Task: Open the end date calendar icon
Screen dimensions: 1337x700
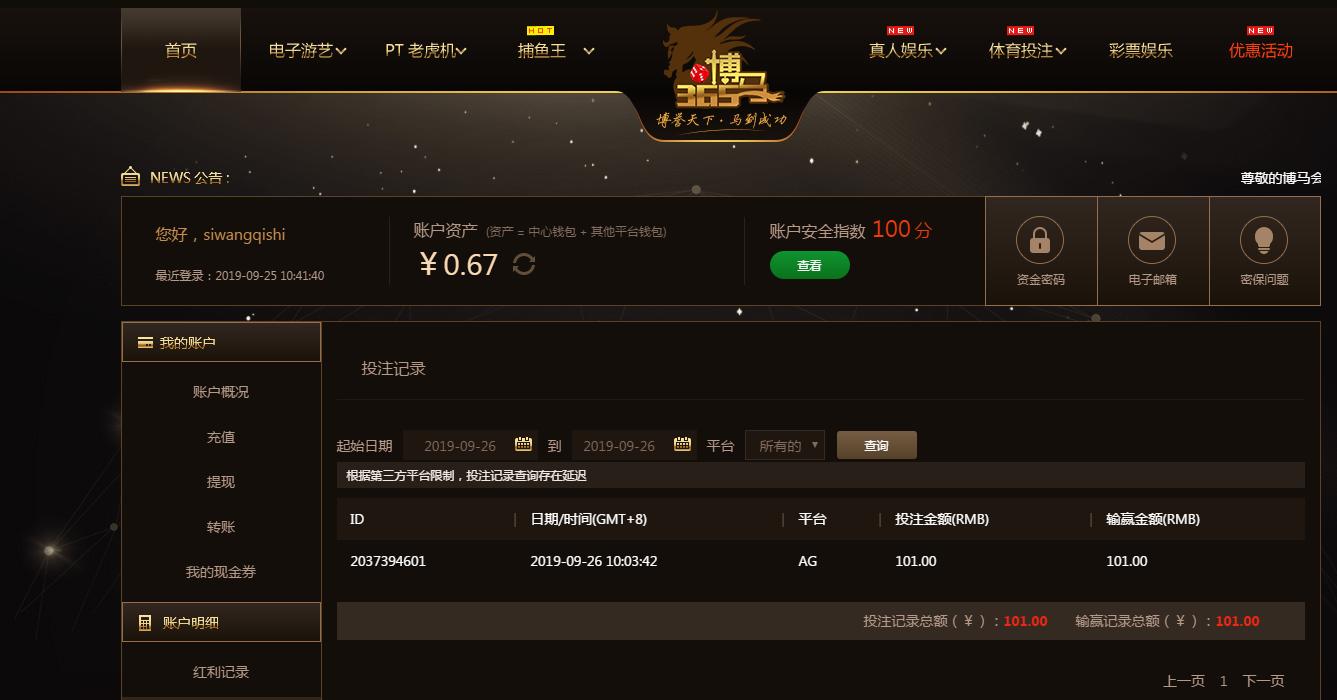Action: click(683, 445)
